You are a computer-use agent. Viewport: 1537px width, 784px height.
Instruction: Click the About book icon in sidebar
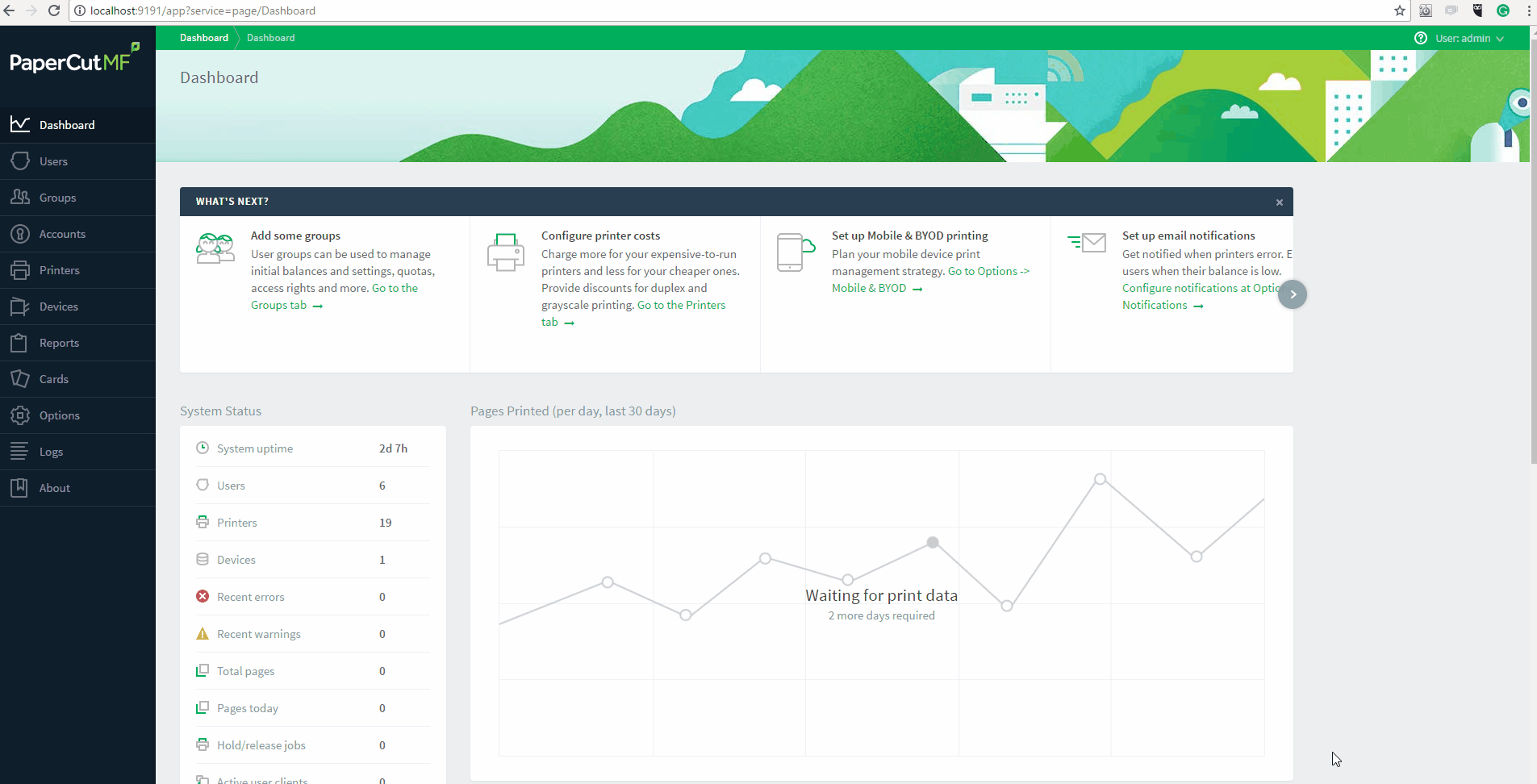coord(19,488)
